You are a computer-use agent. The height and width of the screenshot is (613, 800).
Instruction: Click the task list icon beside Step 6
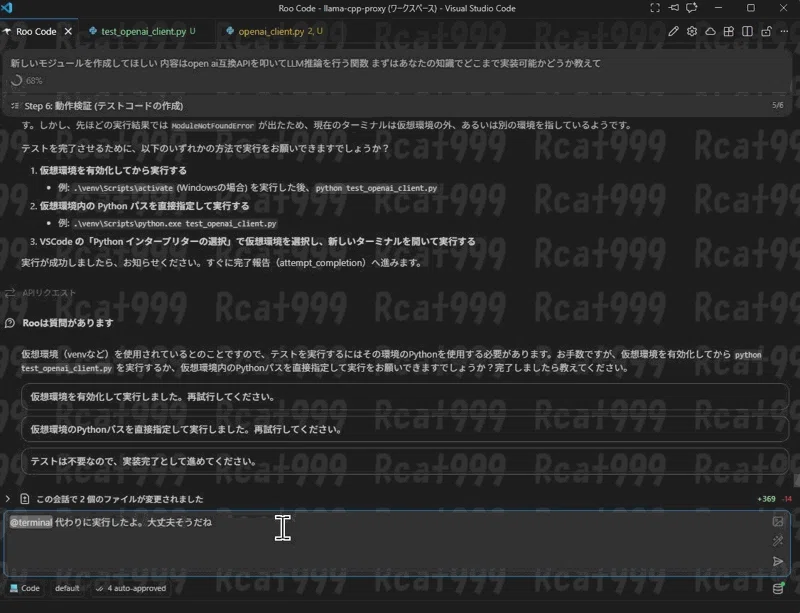click(x=15, y=106)
